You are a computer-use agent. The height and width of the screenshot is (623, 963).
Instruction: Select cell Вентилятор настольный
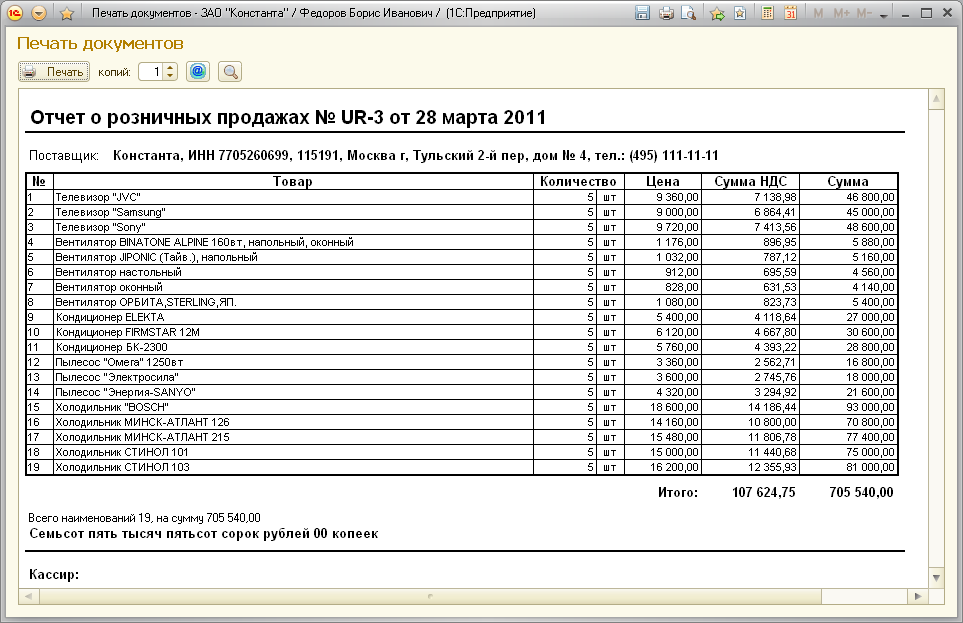(293, 272)
